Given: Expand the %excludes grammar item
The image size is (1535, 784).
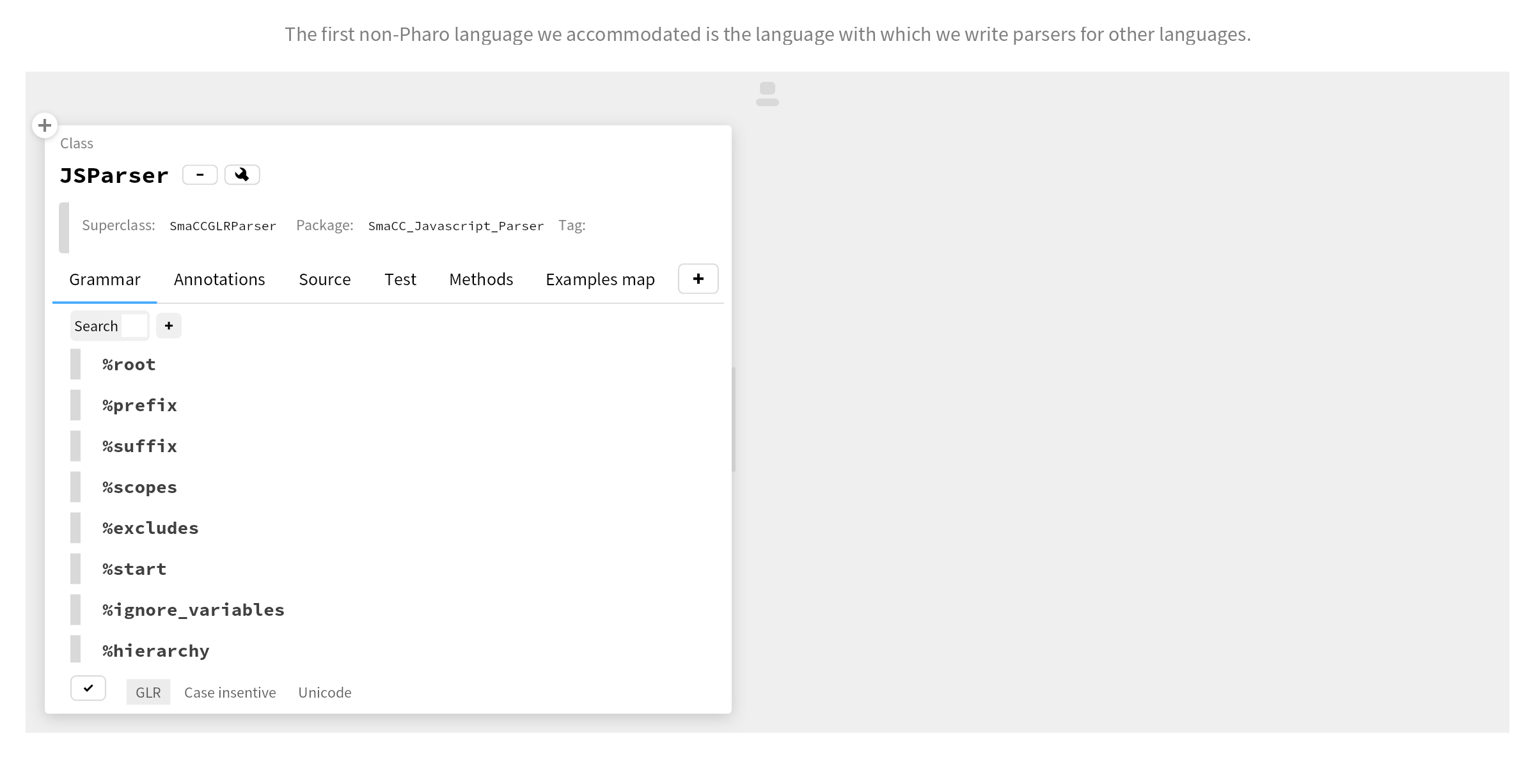Looking at the screenshot, I should click(x=75, y=528).
